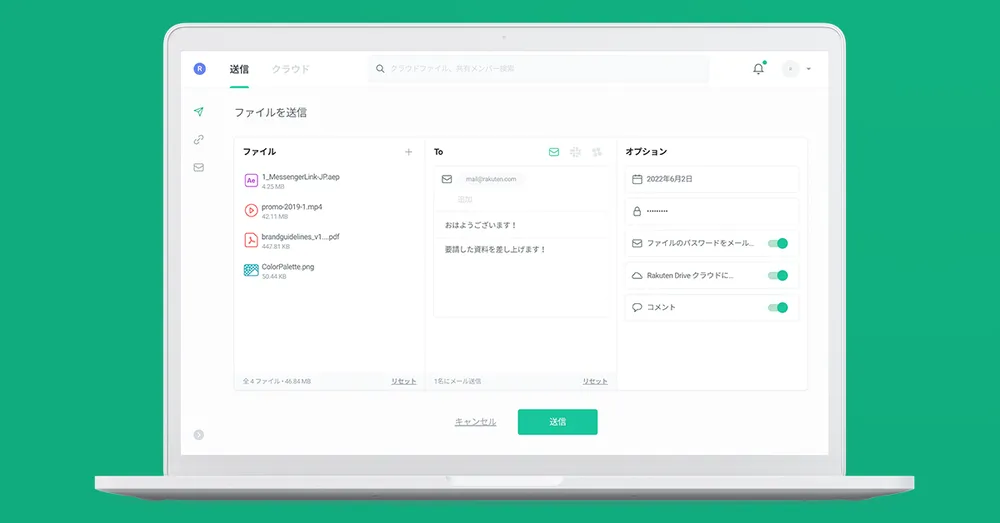Click the paper plane send icon in sidebar
The image size is (1000, 523).
[199, 111]
